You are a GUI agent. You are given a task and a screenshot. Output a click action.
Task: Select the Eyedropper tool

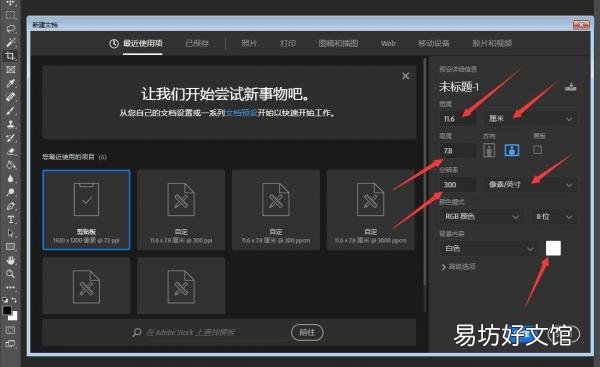10,83
